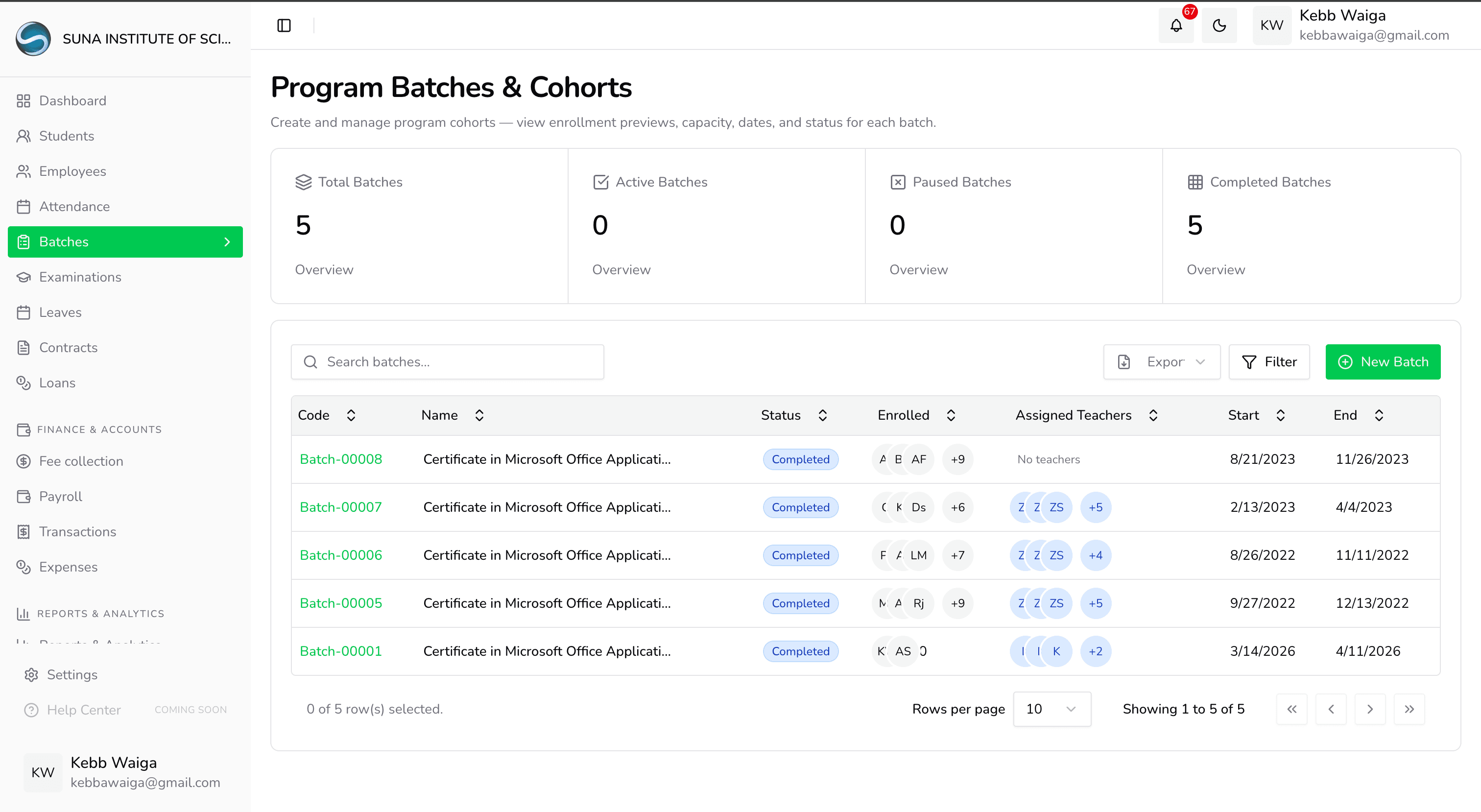Click the 67 notifications count badge
This screenshot has height=812, width=1481.
(x=1190, y=11)
